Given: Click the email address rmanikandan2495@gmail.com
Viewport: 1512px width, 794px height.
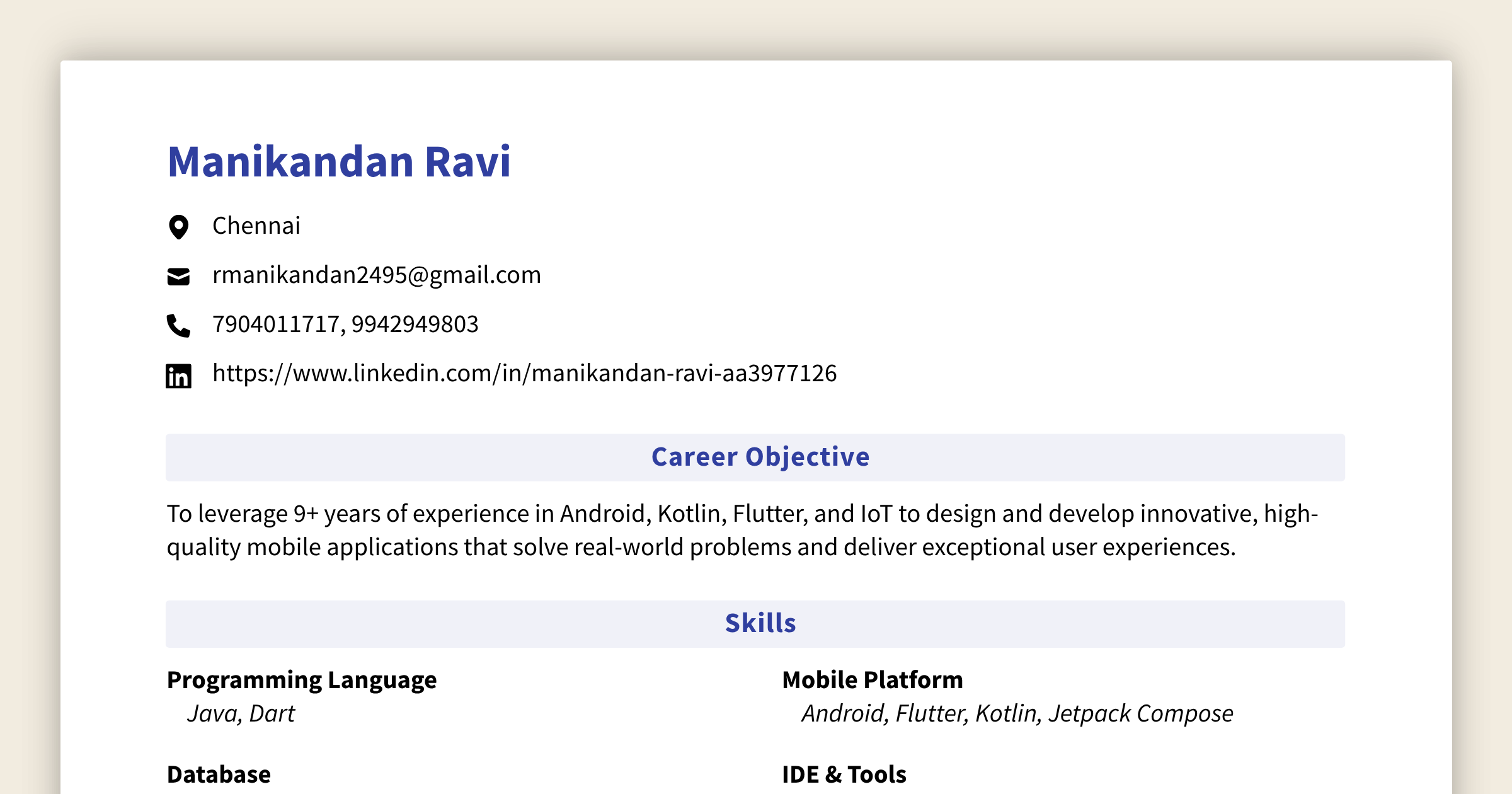Looking at the screenshot, I should tap(376, 274).
